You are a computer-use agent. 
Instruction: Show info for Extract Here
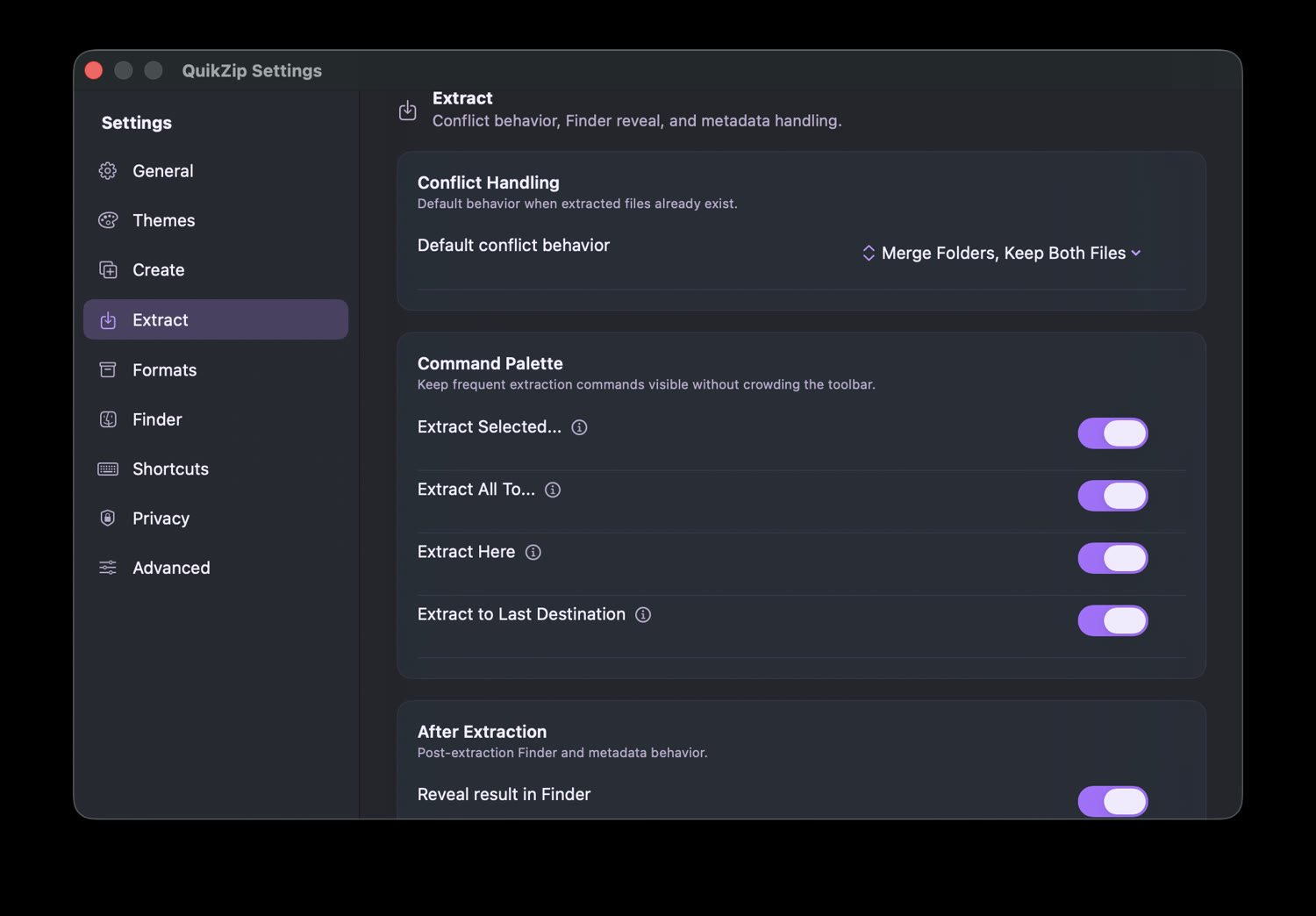[x=533, y=552]
